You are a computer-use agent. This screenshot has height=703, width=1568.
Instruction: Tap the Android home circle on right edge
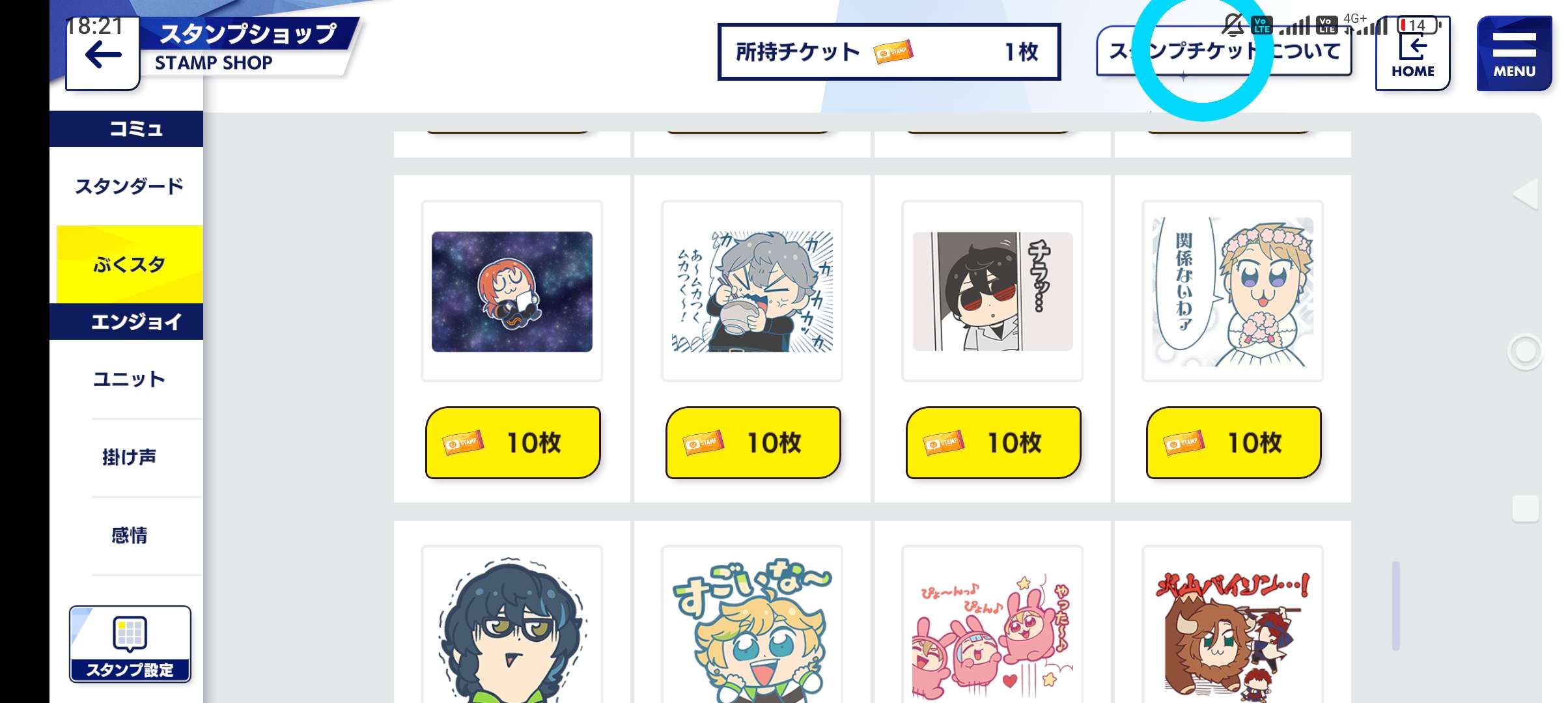coord(1525,351)
